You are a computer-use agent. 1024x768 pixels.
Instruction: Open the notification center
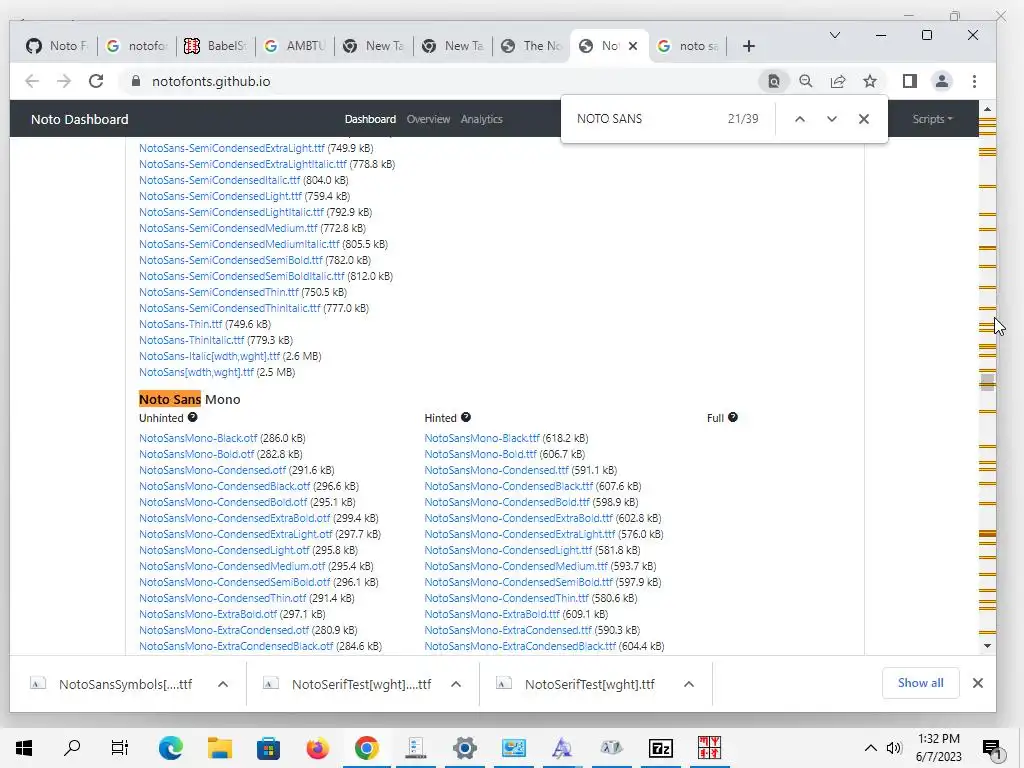click(x=993, y=748)
